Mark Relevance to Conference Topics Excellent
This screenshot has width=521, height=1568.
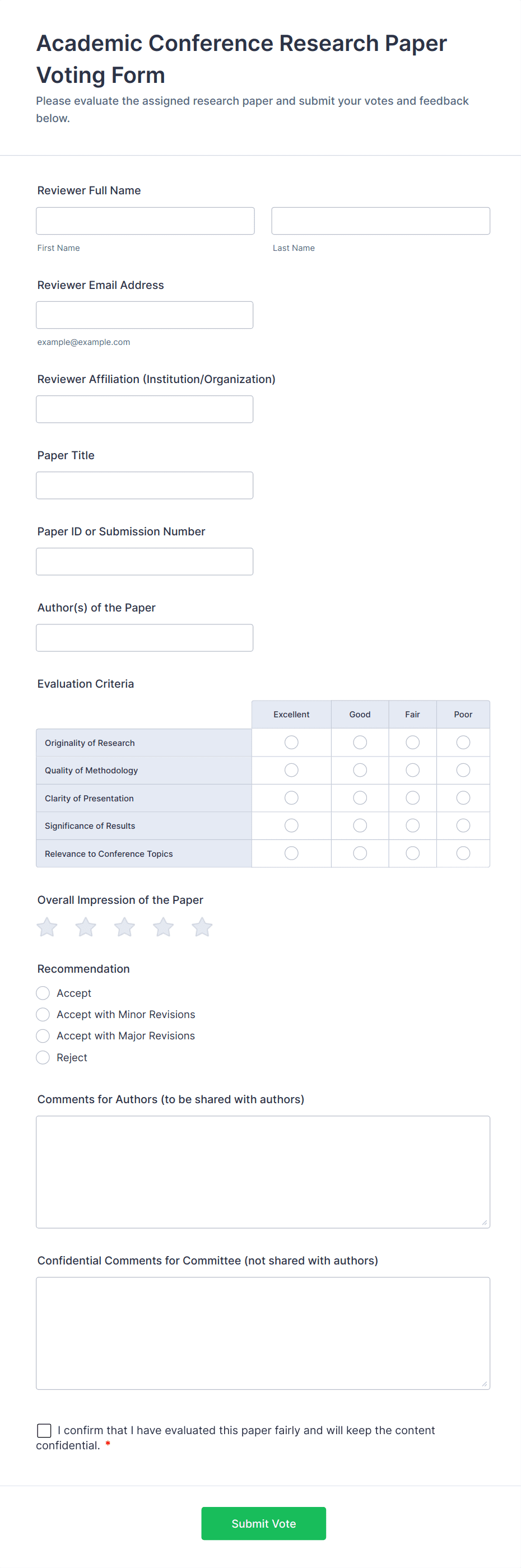pos(291,853)
